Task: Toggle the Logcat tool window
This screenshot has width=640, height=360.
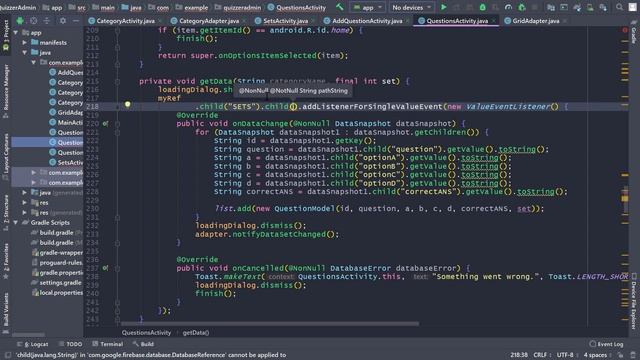Action: [x=33, y=344]
